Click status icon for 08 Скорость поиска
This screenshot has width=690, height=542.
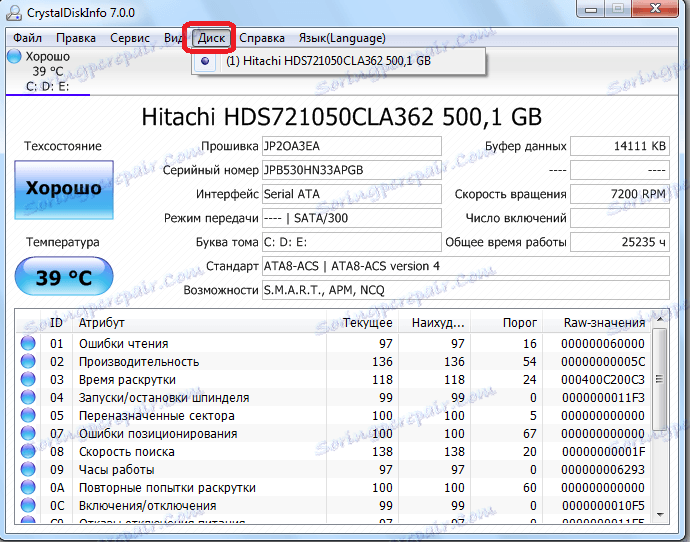click(28, 451)
